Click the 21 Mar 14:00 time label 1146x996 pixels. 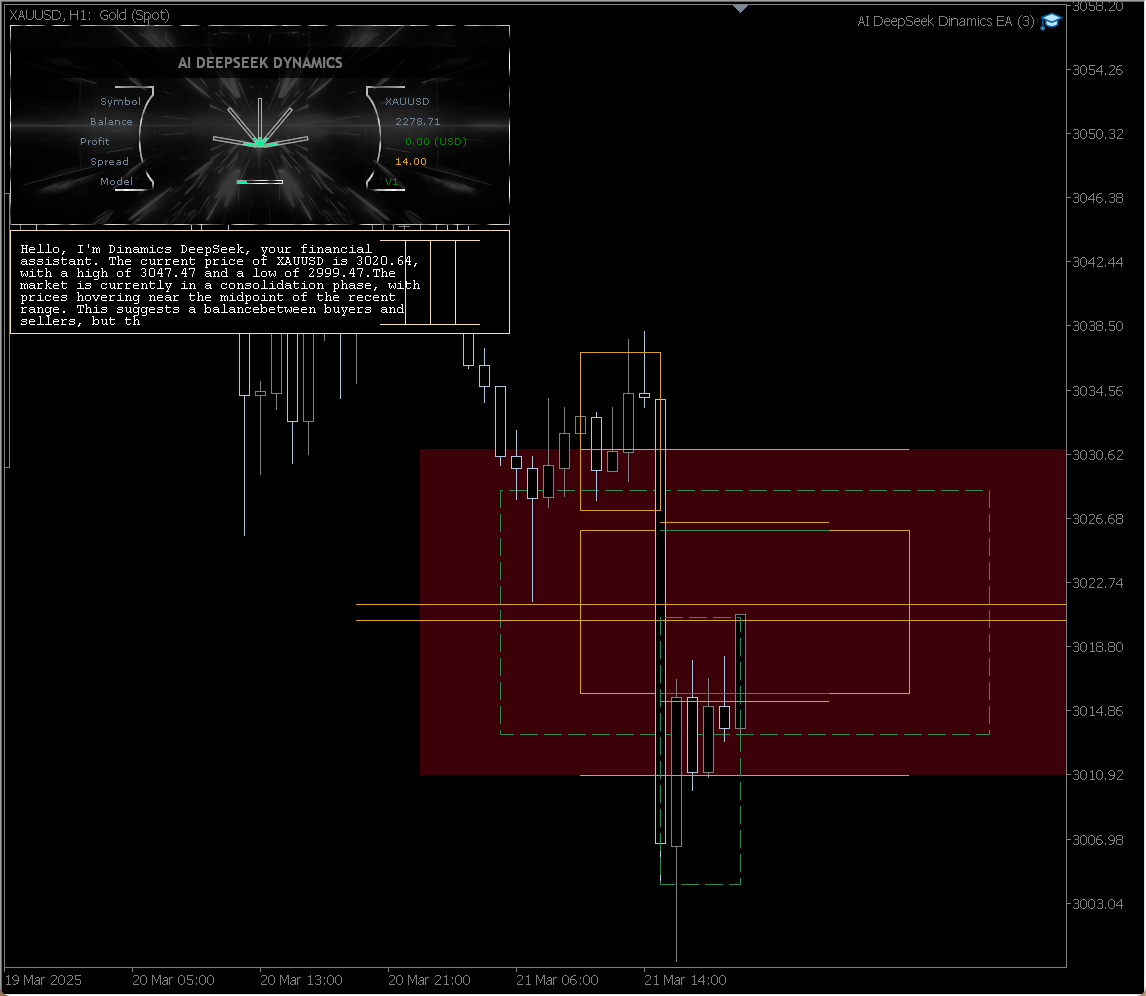point(685,980)
